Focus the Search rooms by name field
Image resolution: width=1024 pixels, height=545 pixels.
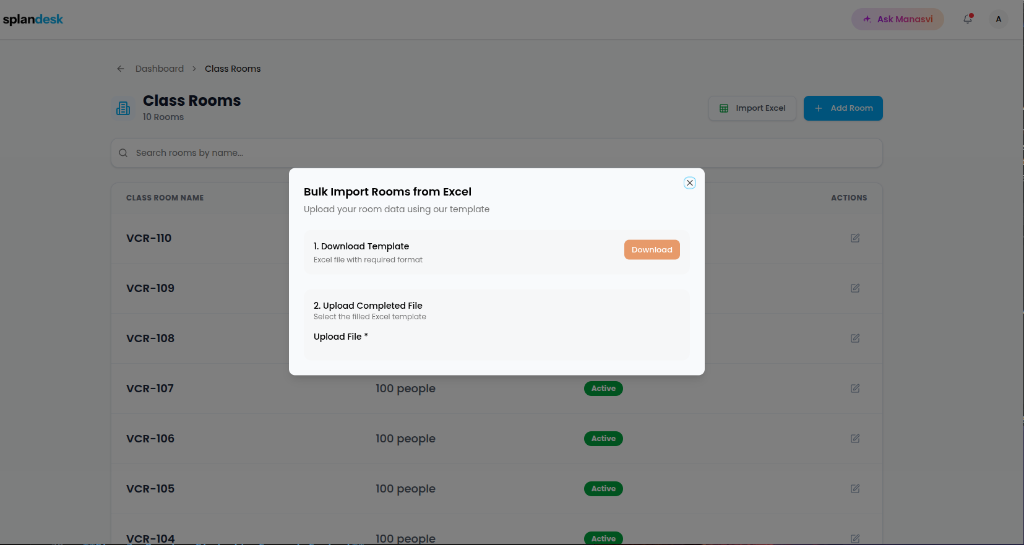coord(496,153)
